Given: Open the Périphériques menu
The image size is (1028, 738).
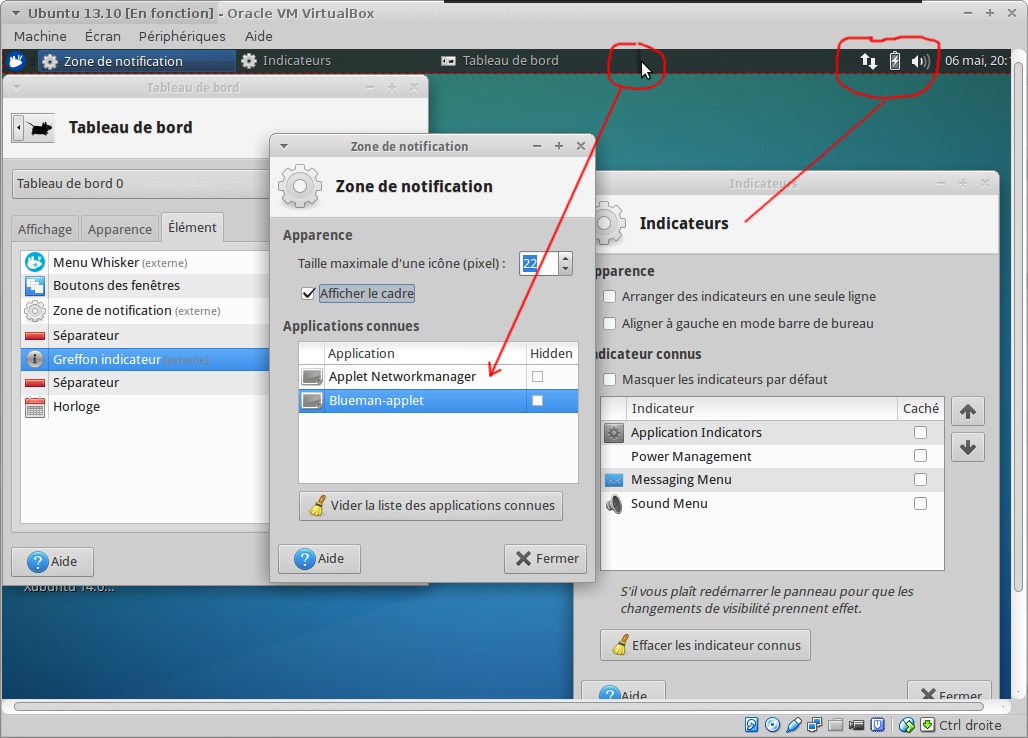Looking at the screenshot, I should [x=181, y=36].
